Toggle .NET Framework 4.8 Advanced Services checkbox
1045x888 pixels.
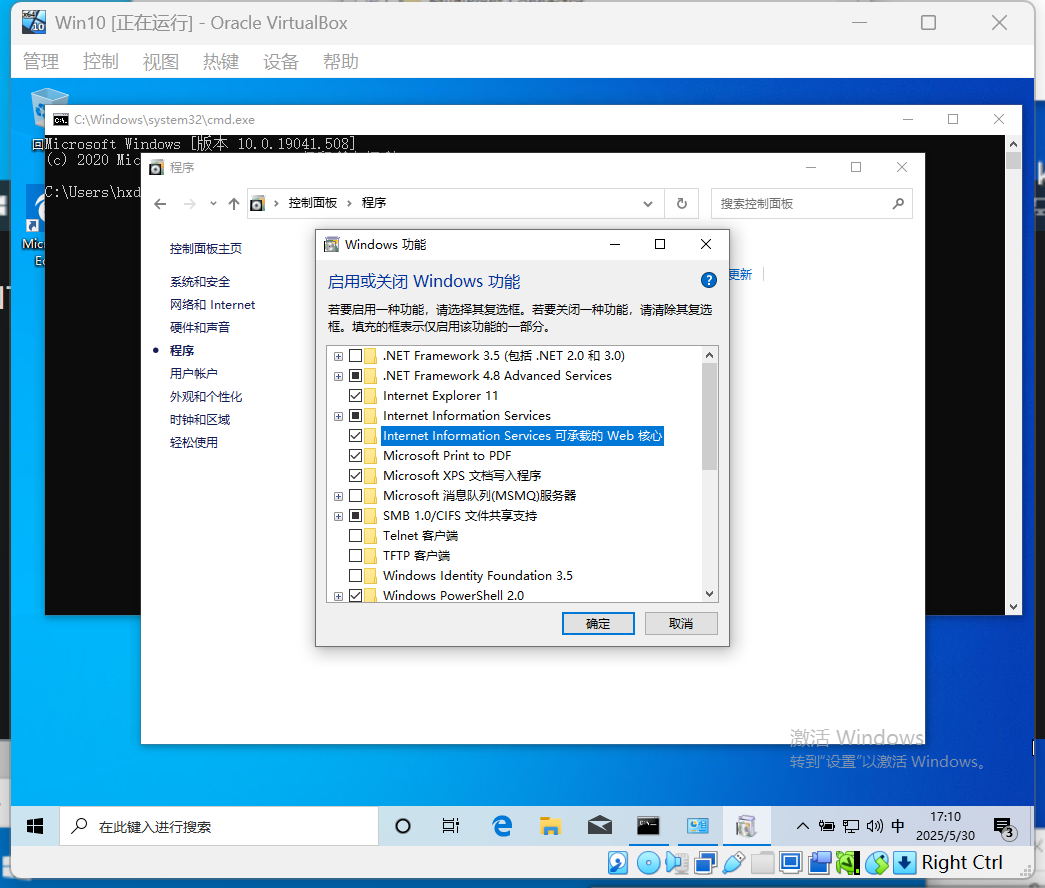click(355, 376)
